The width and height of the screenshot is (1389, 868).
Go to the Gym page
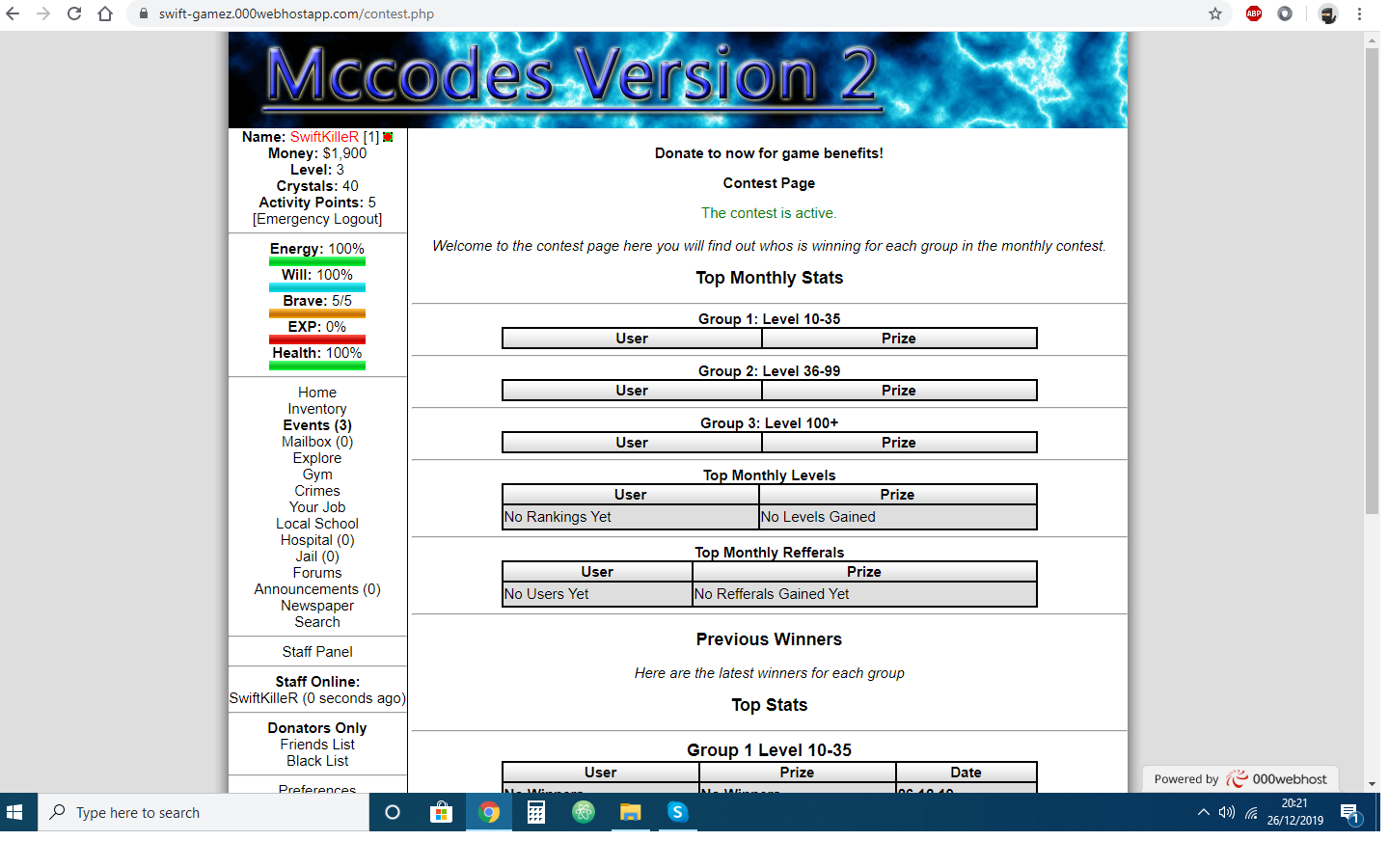click(316, 475)
